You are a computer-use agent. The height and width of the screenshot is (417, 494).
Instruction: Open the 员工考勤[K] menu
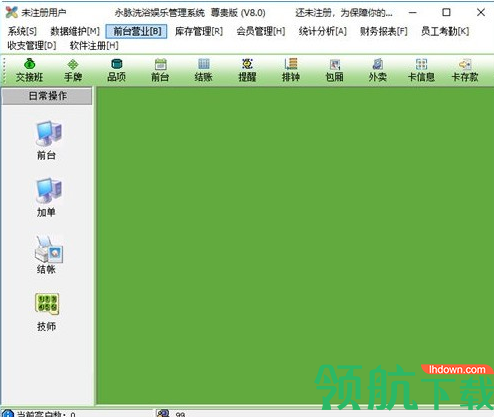(445, 31)
